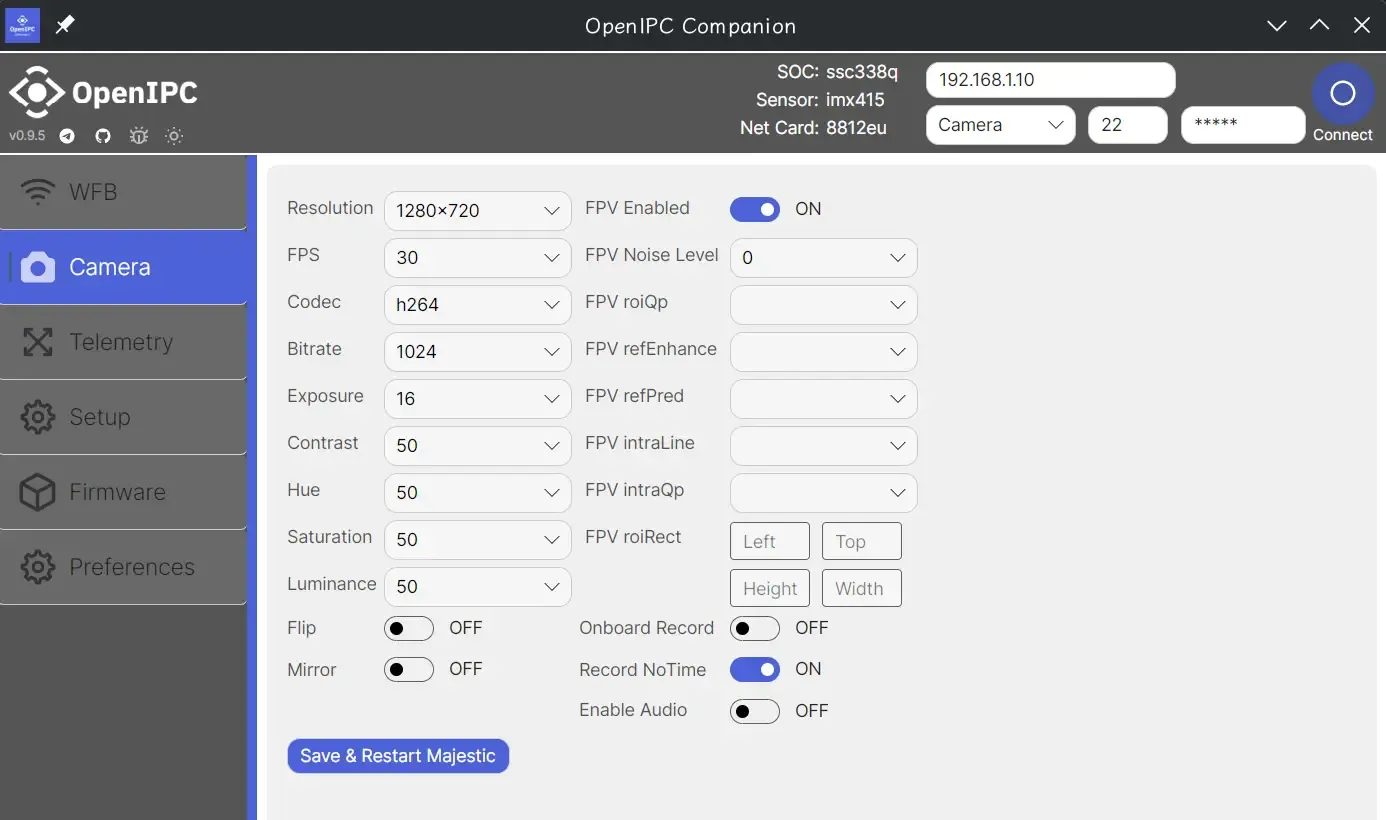
Task: Click the Telemetry arrows icon in the sidebar
Action: [38, 342]
